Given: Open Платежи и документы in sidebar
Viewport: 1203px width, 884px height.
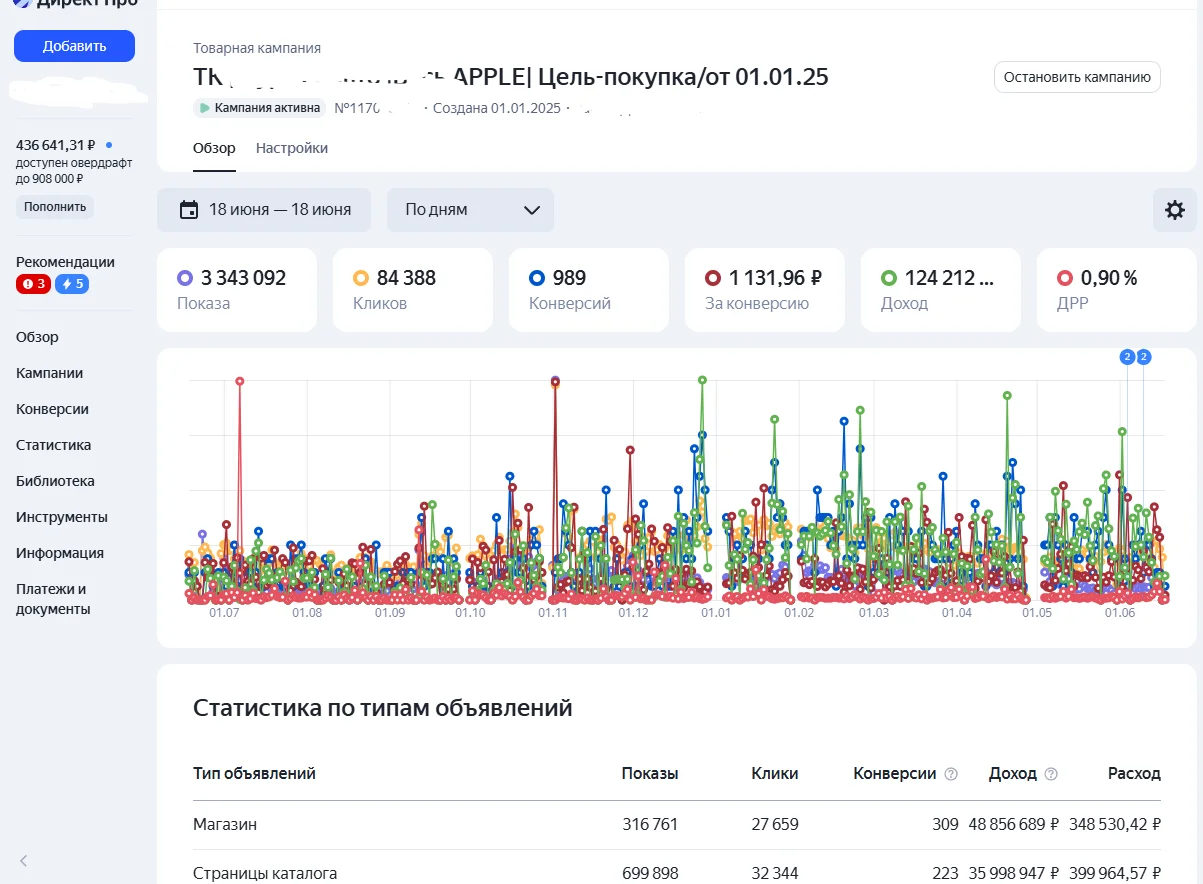Looking at the screenshot, I should (53, 599).
